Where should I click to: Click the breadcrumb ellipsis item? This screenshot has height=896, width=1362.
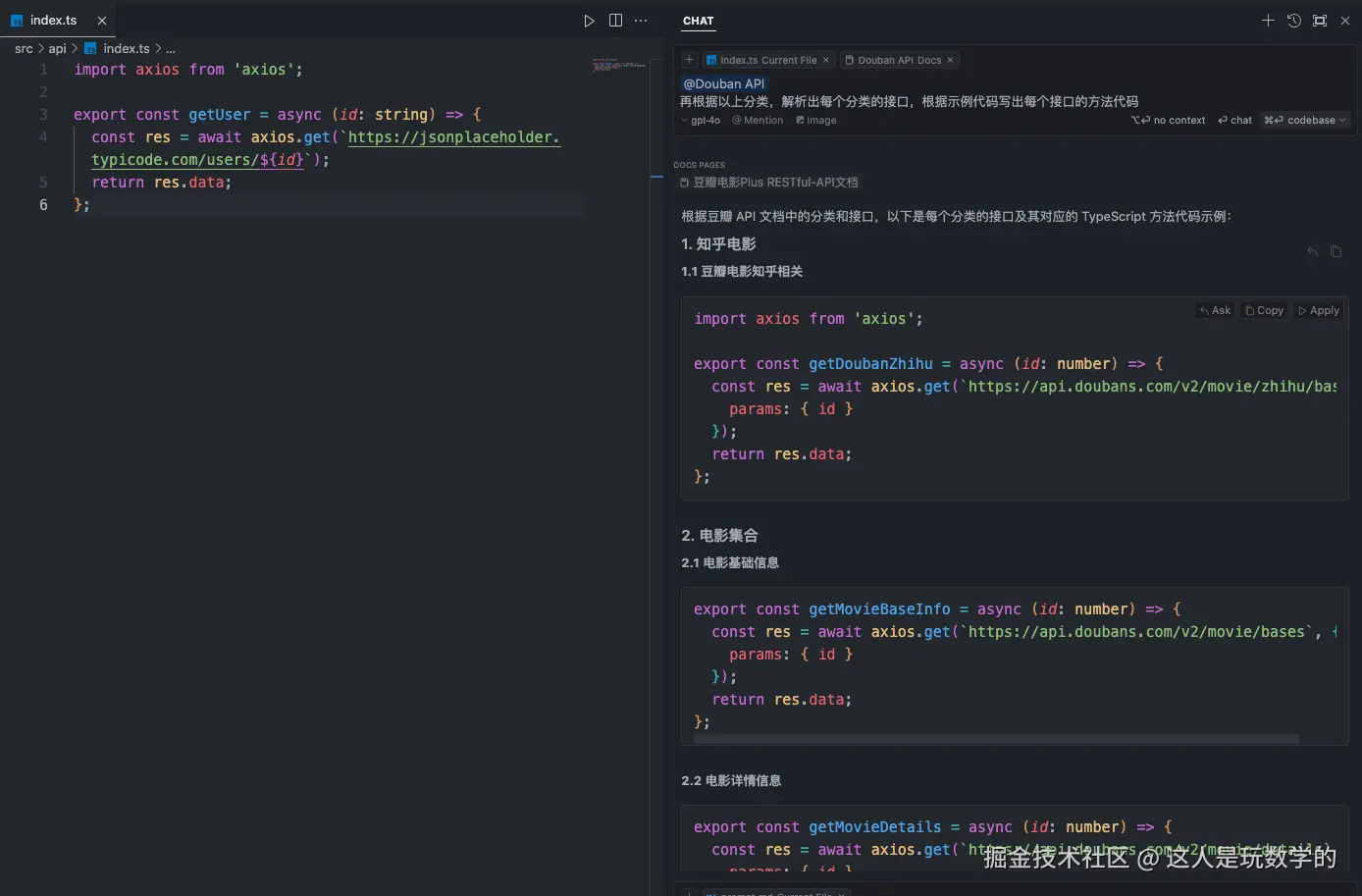tap(171, 48)
